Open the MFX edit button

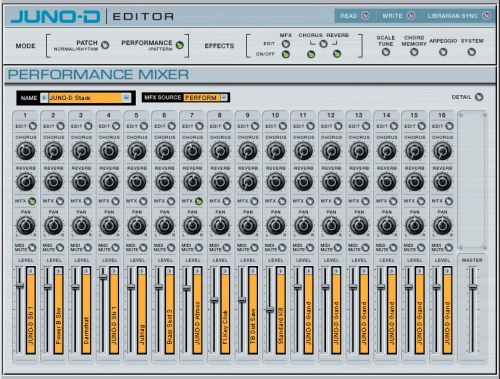coord(286,44)
